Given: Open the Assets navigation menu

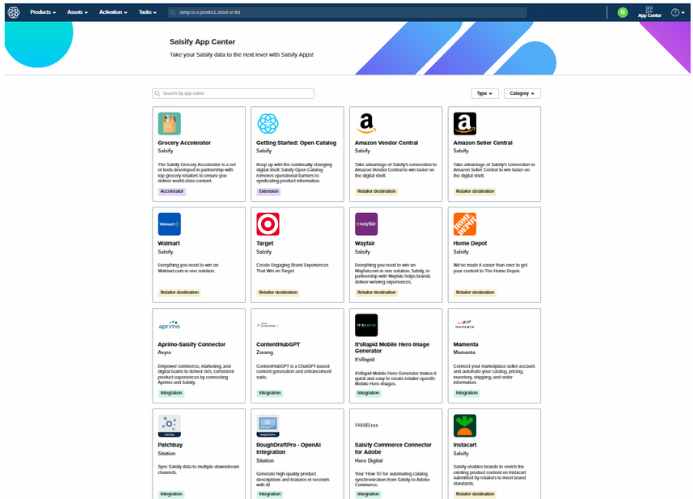Looking at the screenshot, I should (x=78, y=12).
